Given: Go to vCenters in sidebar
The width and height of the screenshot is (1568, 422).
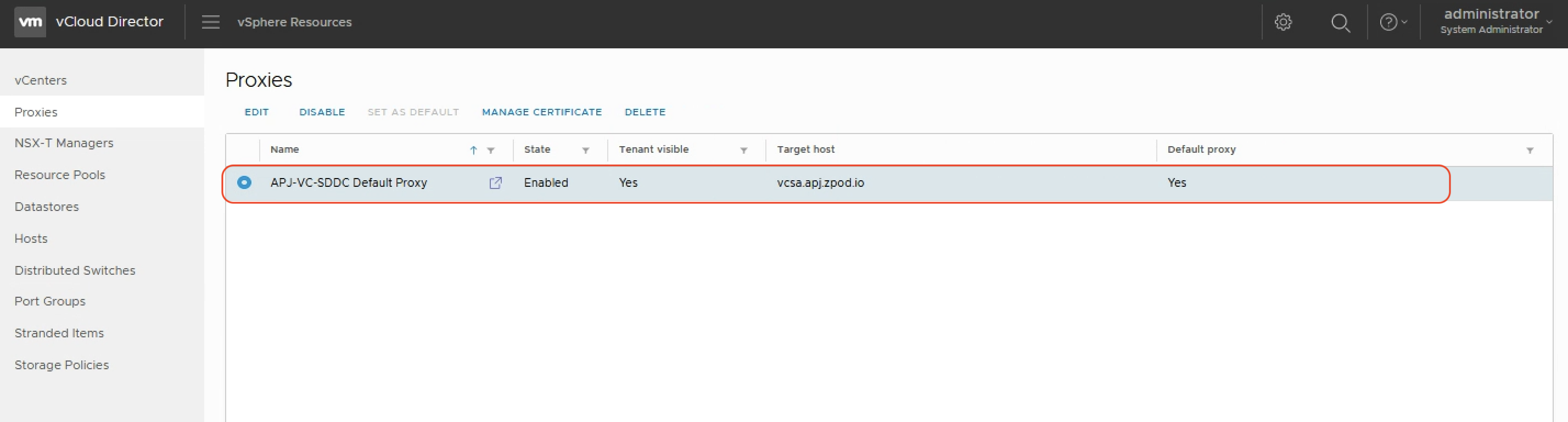Looking at the screenshot, I should click(41, 80).
